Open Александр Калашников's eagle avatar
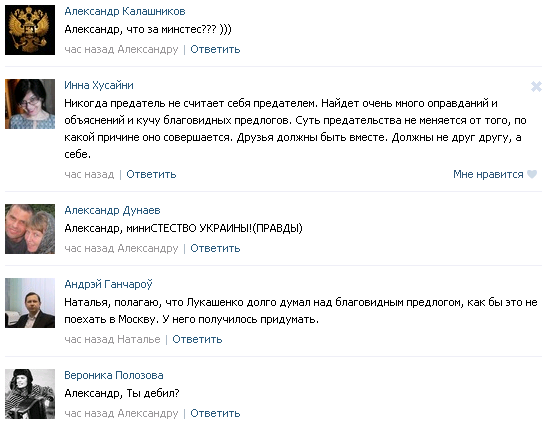Viewport: 559px width, 430px height. coord(30,30)
